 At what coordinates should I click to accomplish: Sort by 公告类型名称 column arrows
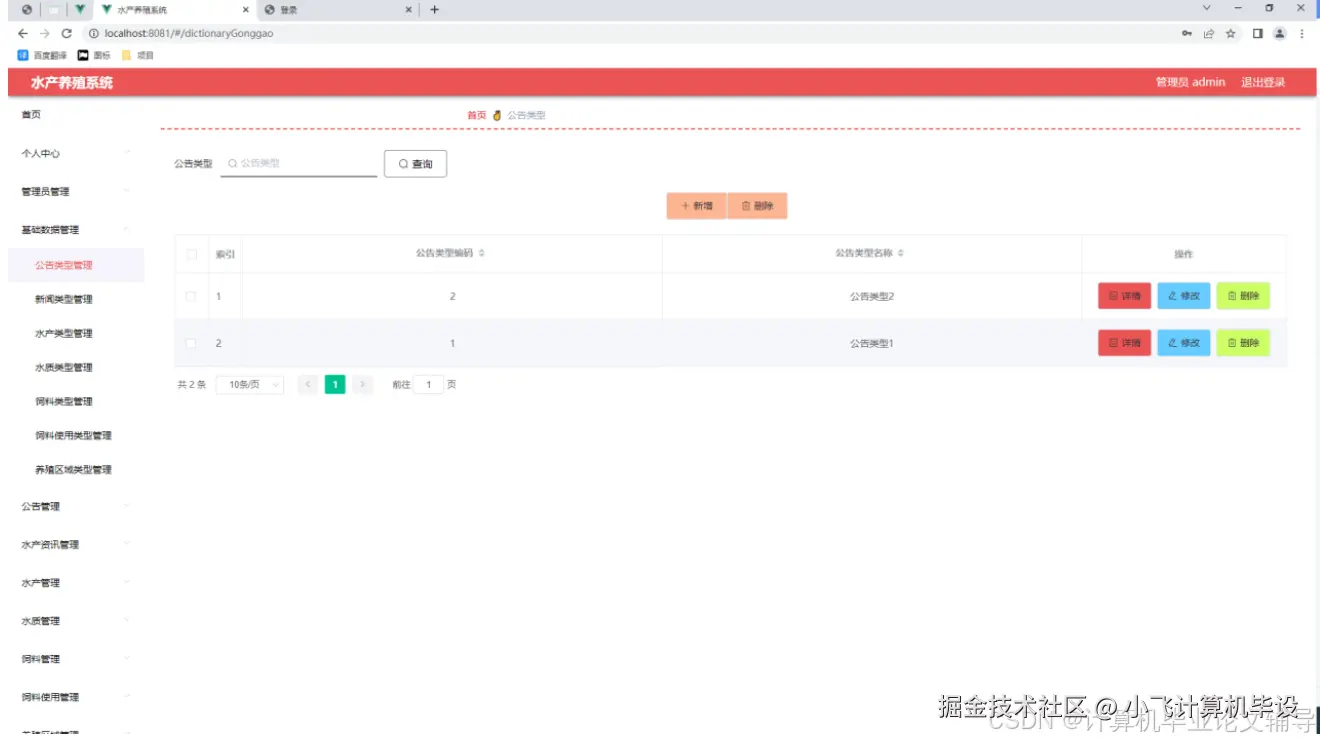[901, 253]
